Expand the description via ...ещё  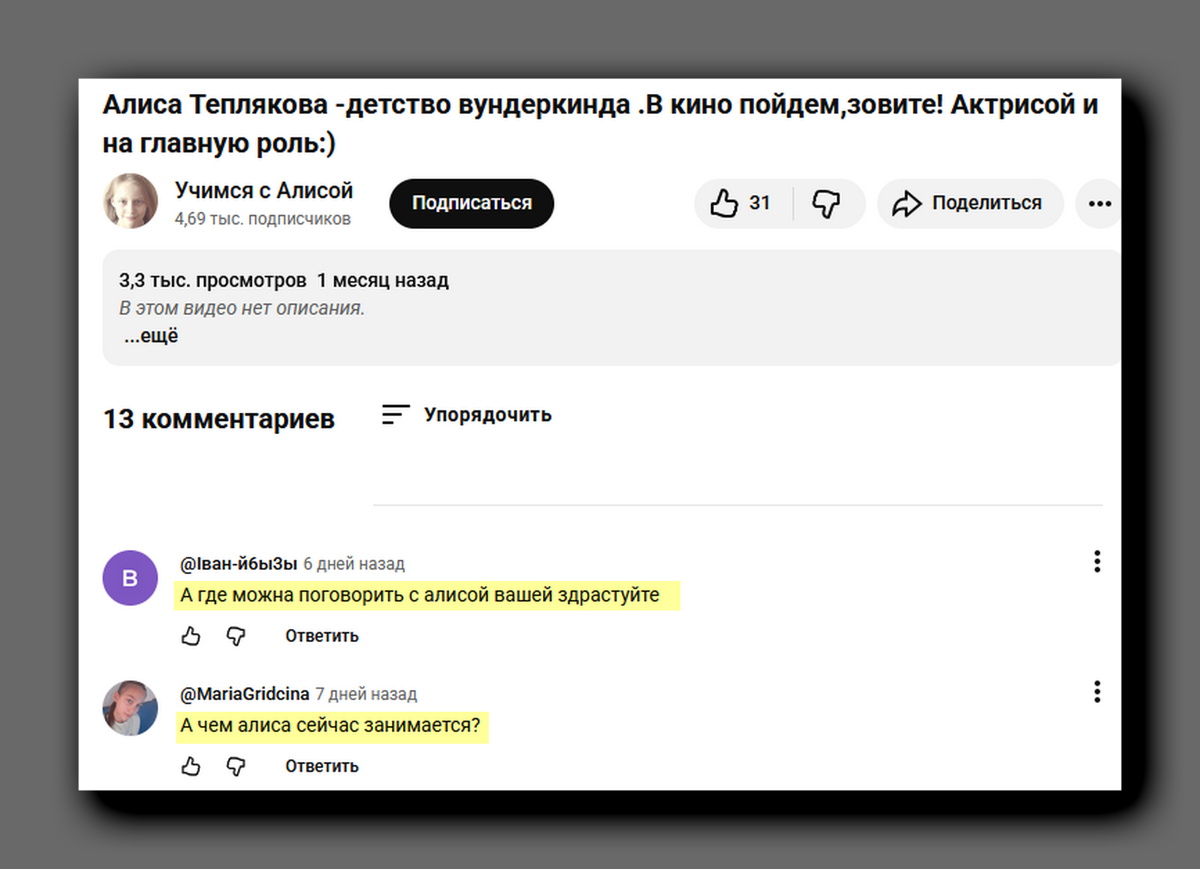coord(151,335)
